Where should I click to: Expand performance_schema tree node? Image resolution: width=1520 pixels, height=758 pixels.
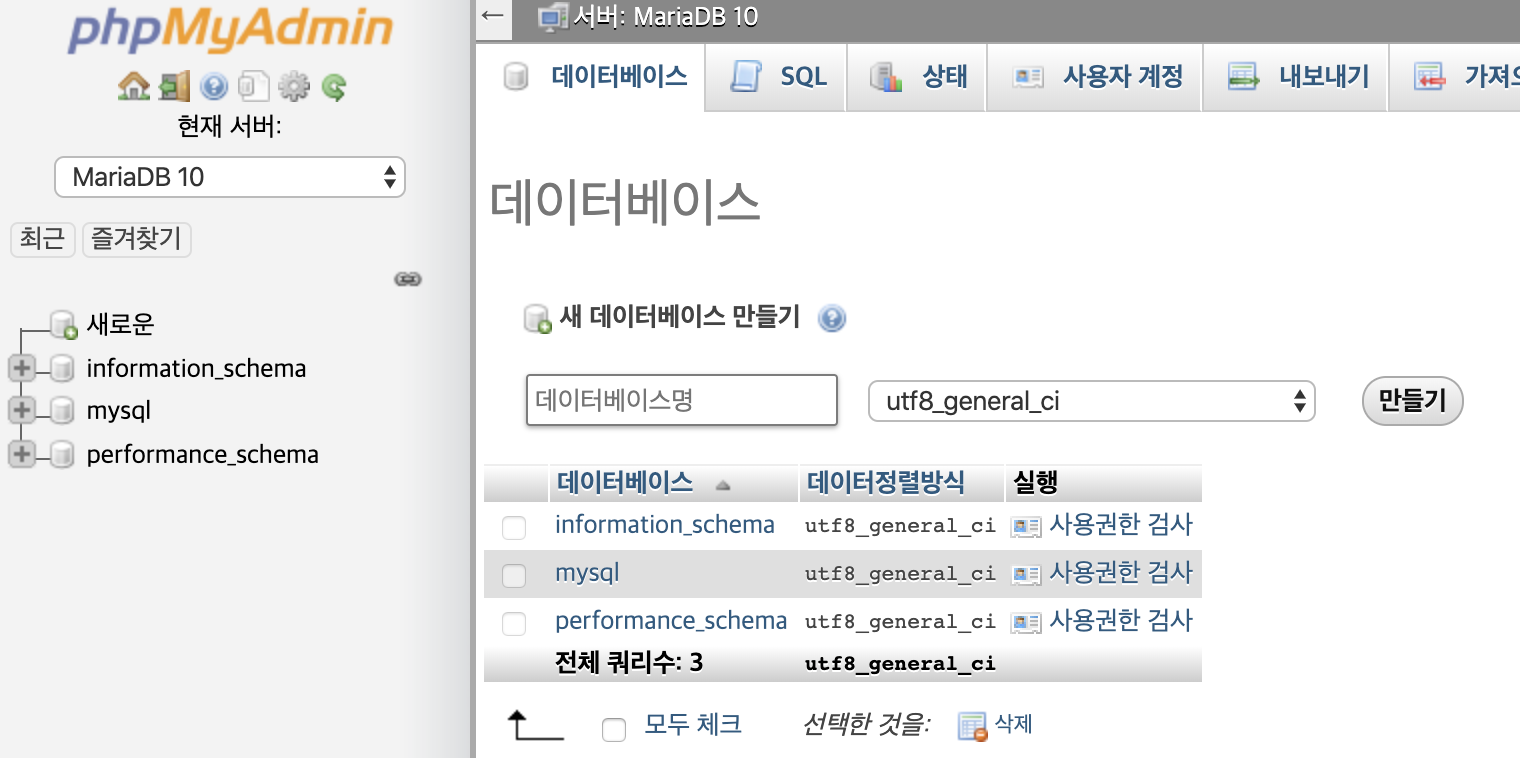[x=21, y=455]
